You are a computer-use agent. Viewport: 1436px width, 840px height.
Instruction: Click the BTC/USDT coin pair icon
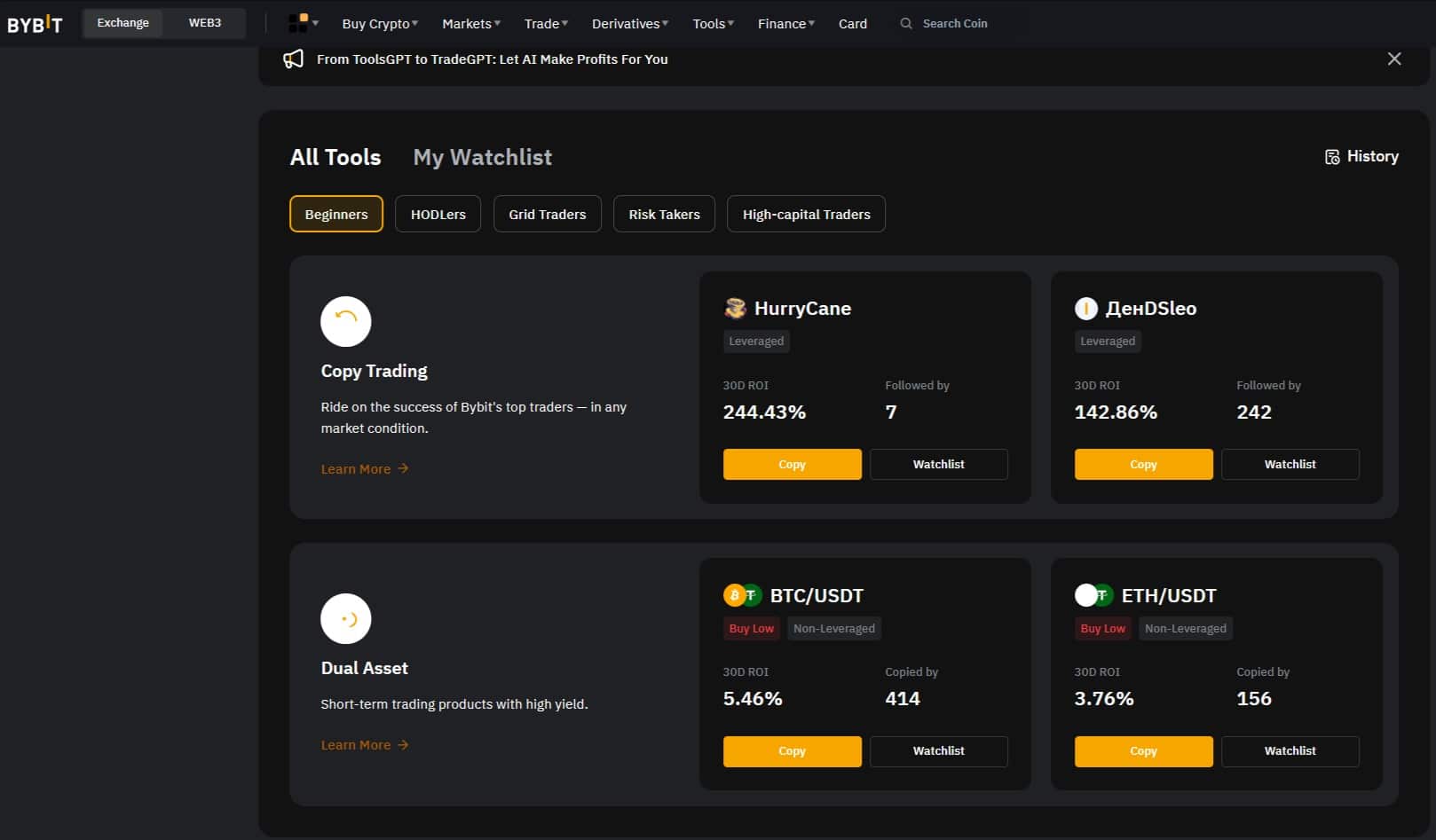(x=743, y=595)
